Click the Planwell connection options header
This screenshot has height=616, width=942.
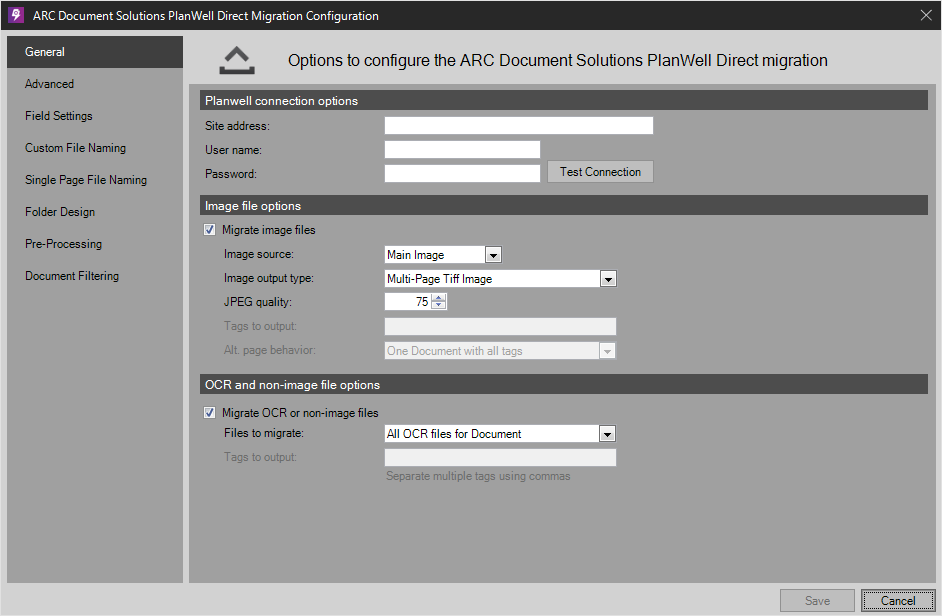(564, 100)
